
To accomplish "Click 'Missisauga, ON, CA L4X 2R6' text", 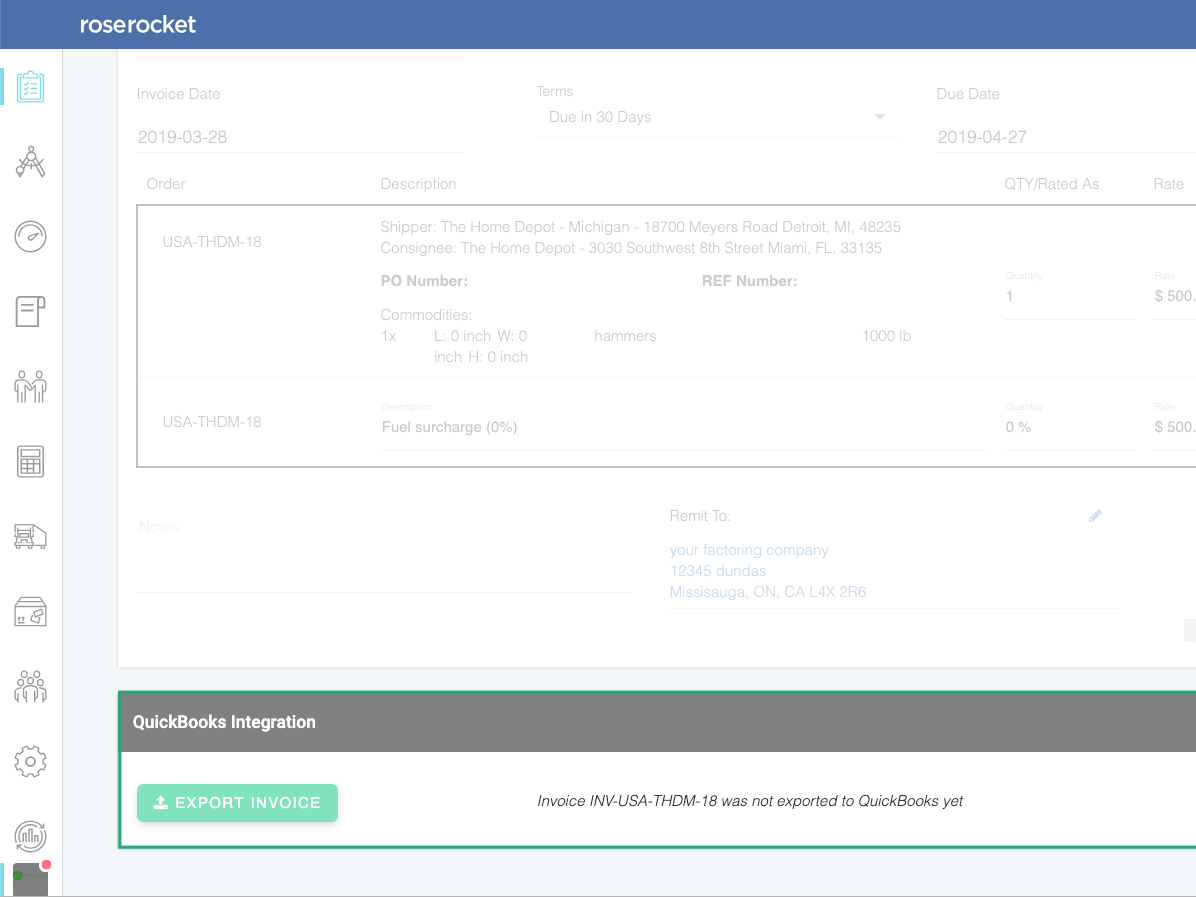I will (768, 592).
